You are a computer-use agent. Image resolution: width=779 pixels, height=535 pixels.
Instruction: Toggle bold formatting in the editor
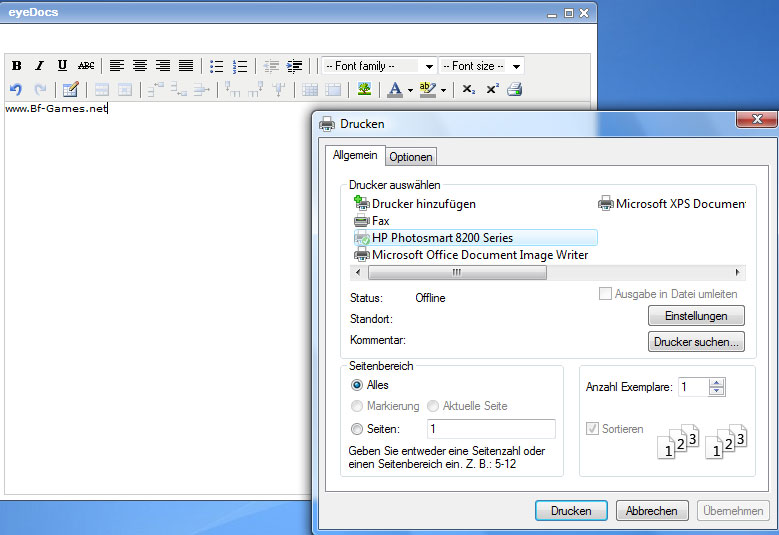[16, 66]
